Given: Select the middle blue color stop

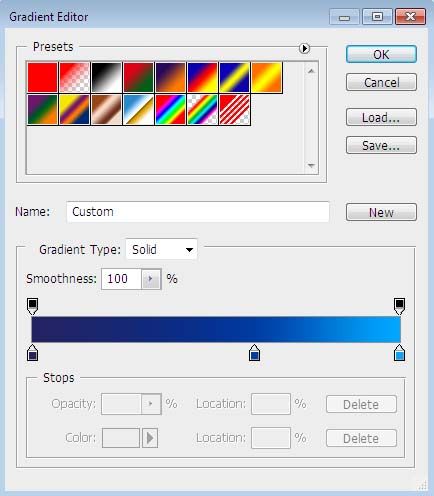Looking at the screenshot, I should (x=254, y=353).
